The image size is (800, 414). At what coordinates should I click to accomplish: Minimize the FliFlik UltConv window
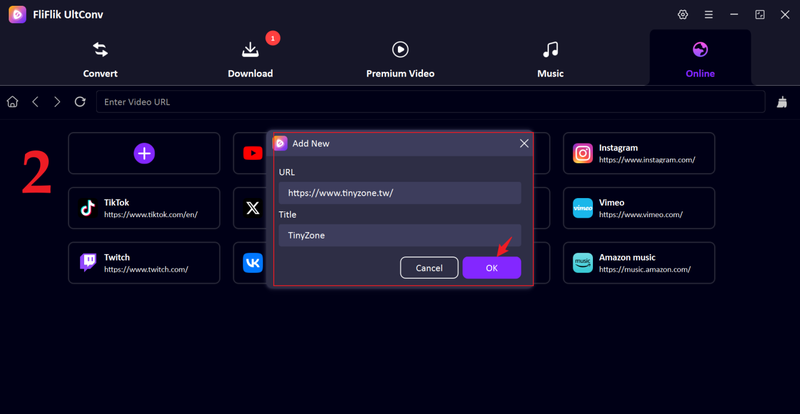[x=734, y=15]
